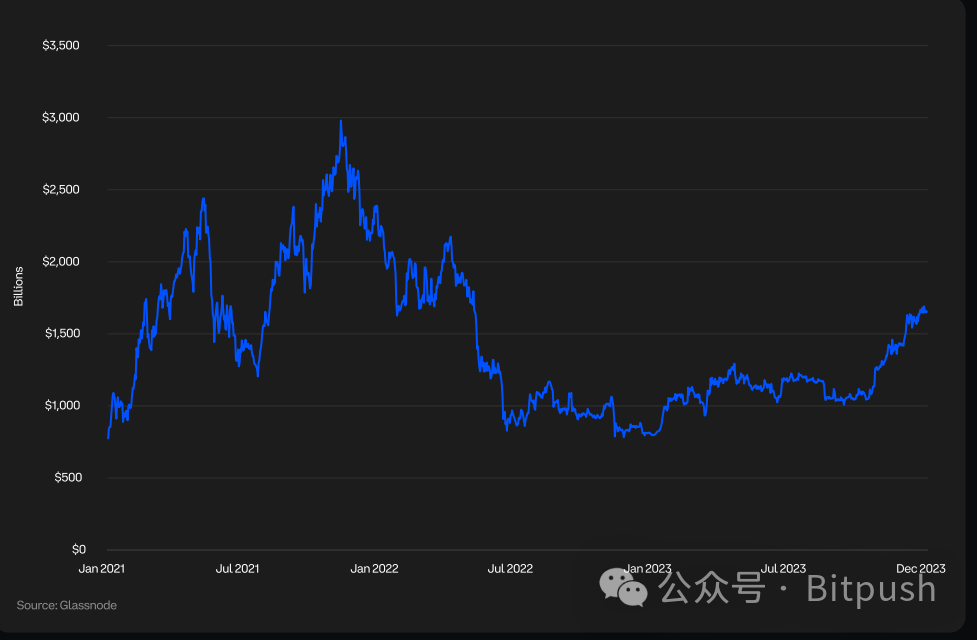
Task: Click the Jul 2023 x-axis label
Action: pyautogui.click(x=783, y=568)
